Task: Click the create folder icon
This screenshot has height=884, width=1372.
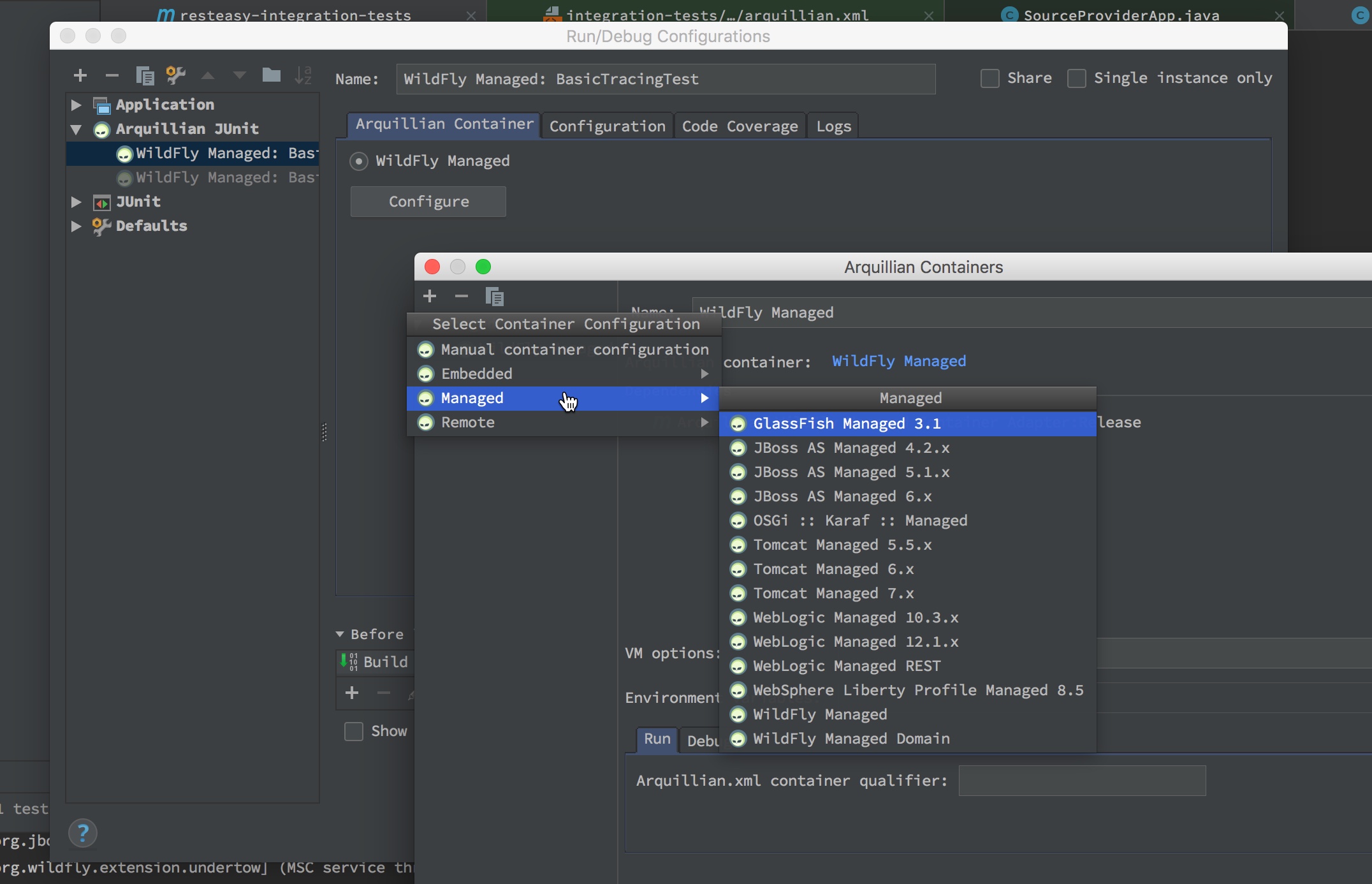Action: (271, 75)
